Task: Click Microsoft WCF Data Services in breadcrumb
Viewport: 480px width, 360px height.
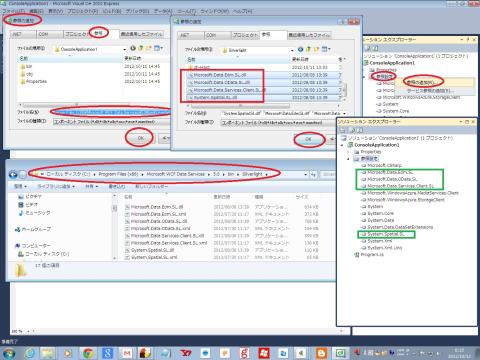Action: [175, 174]
